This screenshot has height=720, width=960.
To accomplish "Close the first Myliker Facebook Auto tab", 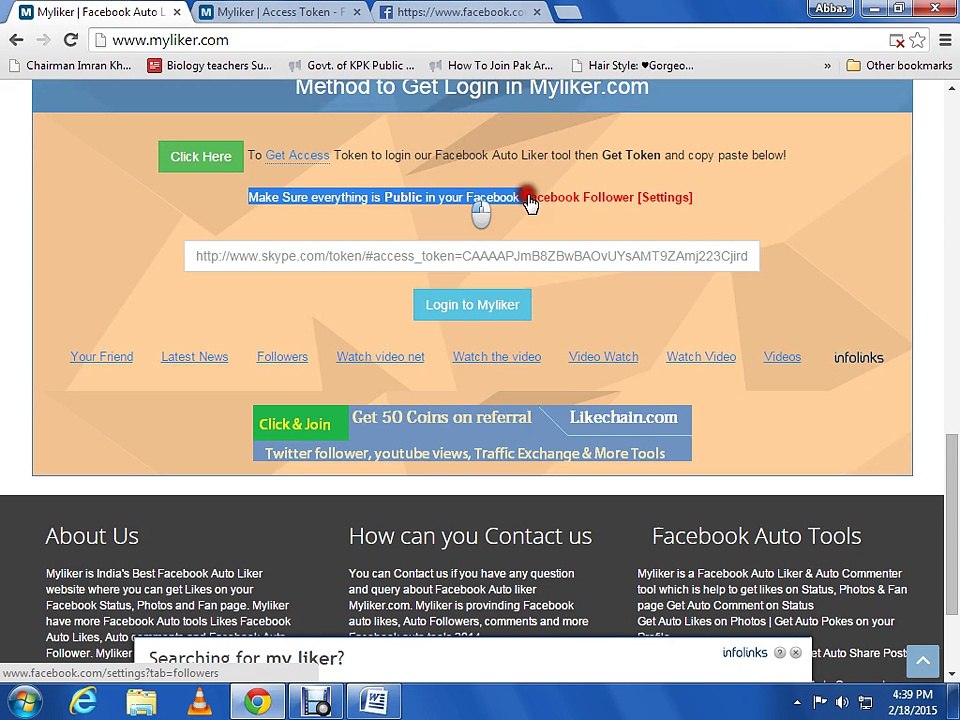I will pyautogui.click(x=178, y=12).
